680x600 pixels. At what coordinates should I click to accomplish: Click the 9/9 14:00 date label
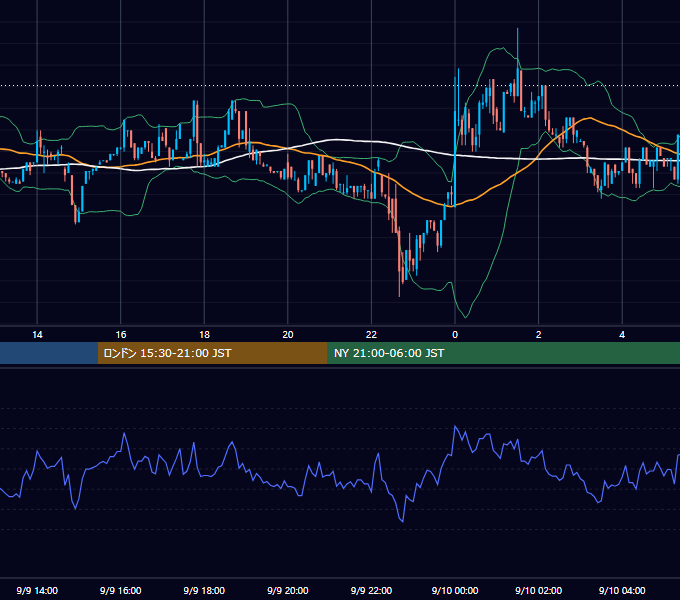pos(37,590)
